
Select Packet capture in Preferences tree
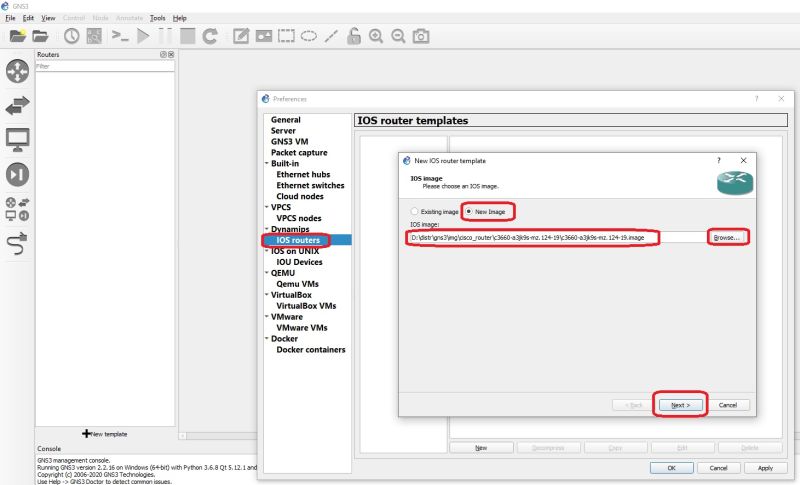299,152
